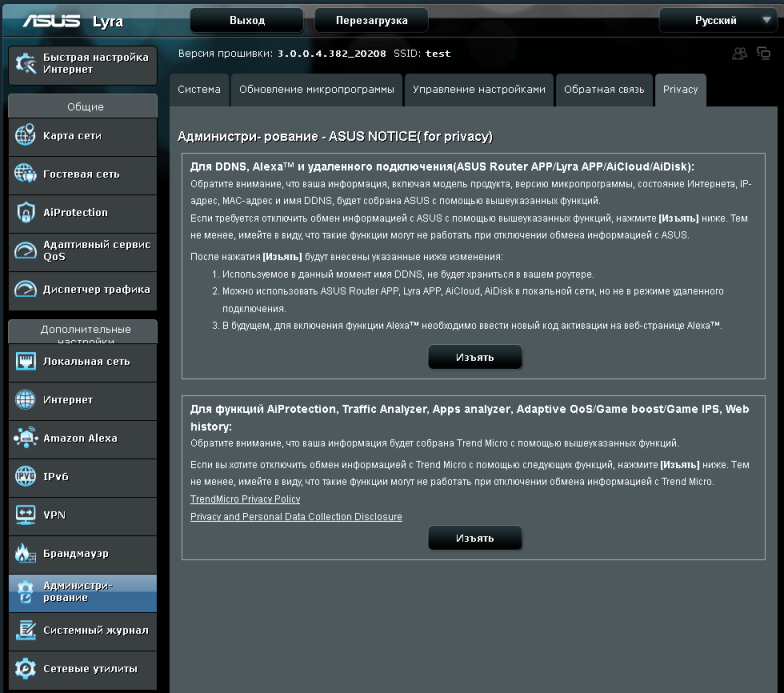784x693 pixels.
Task: Open the Диспетчер трафика menu label
Action: pyautogui.click(x=96, y=289)
